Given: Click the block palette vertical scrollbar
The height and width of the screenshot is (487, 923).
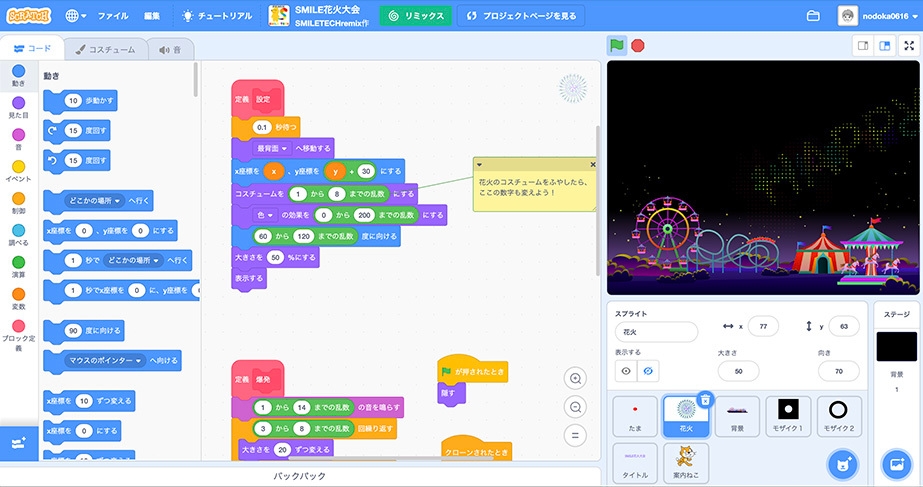Looking at the screenshot, I should [195, 79].
